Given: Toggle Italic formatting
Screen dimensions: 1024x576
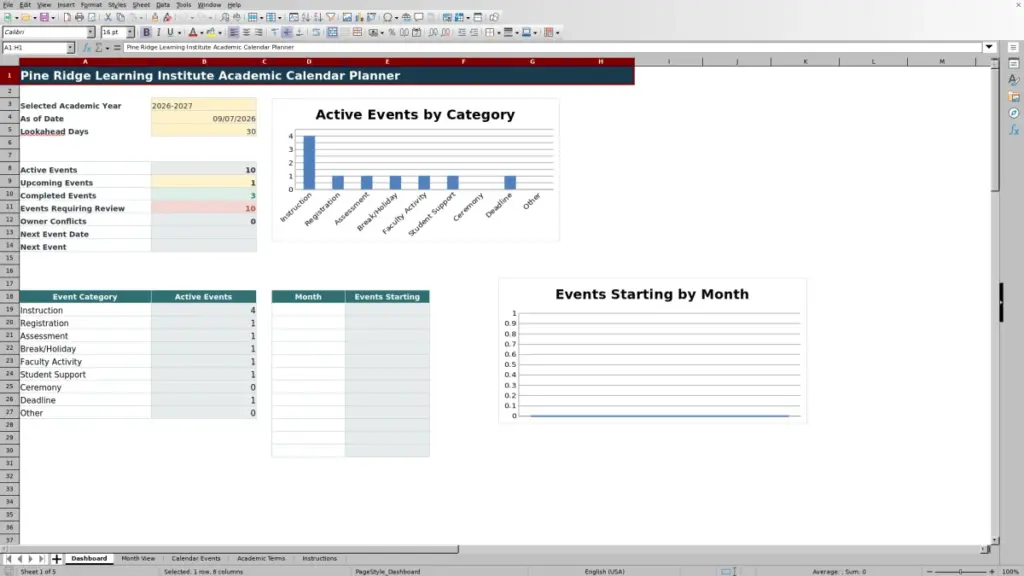Looking at the screenshot, I should tap(158, 32).
